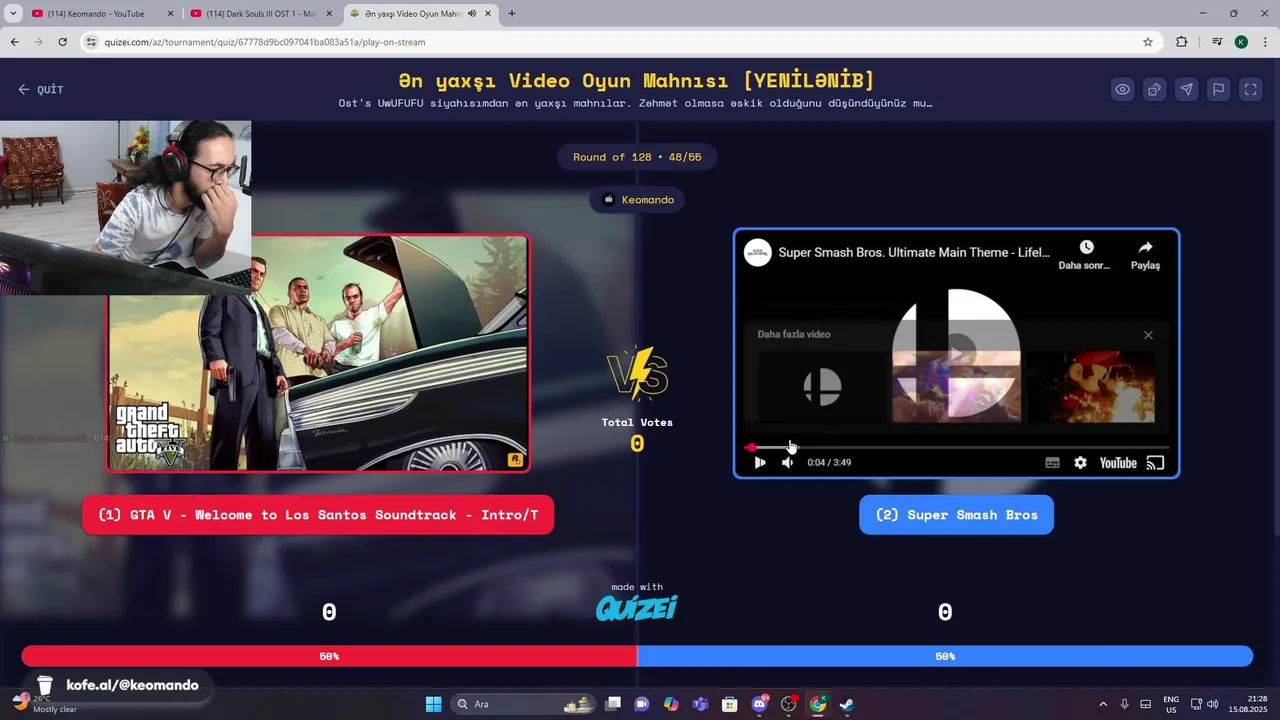Open Copilot from the taskbar
The height and width of the screenshot is (720, 1280).
pos(671,704)
